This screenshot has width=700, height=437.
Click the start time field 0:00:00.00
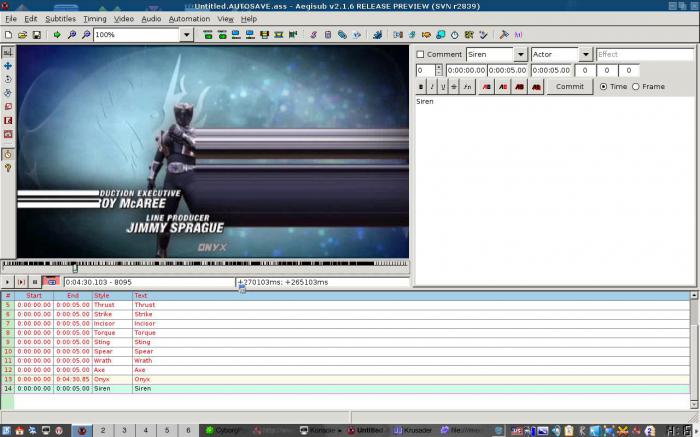click(466, 71)
